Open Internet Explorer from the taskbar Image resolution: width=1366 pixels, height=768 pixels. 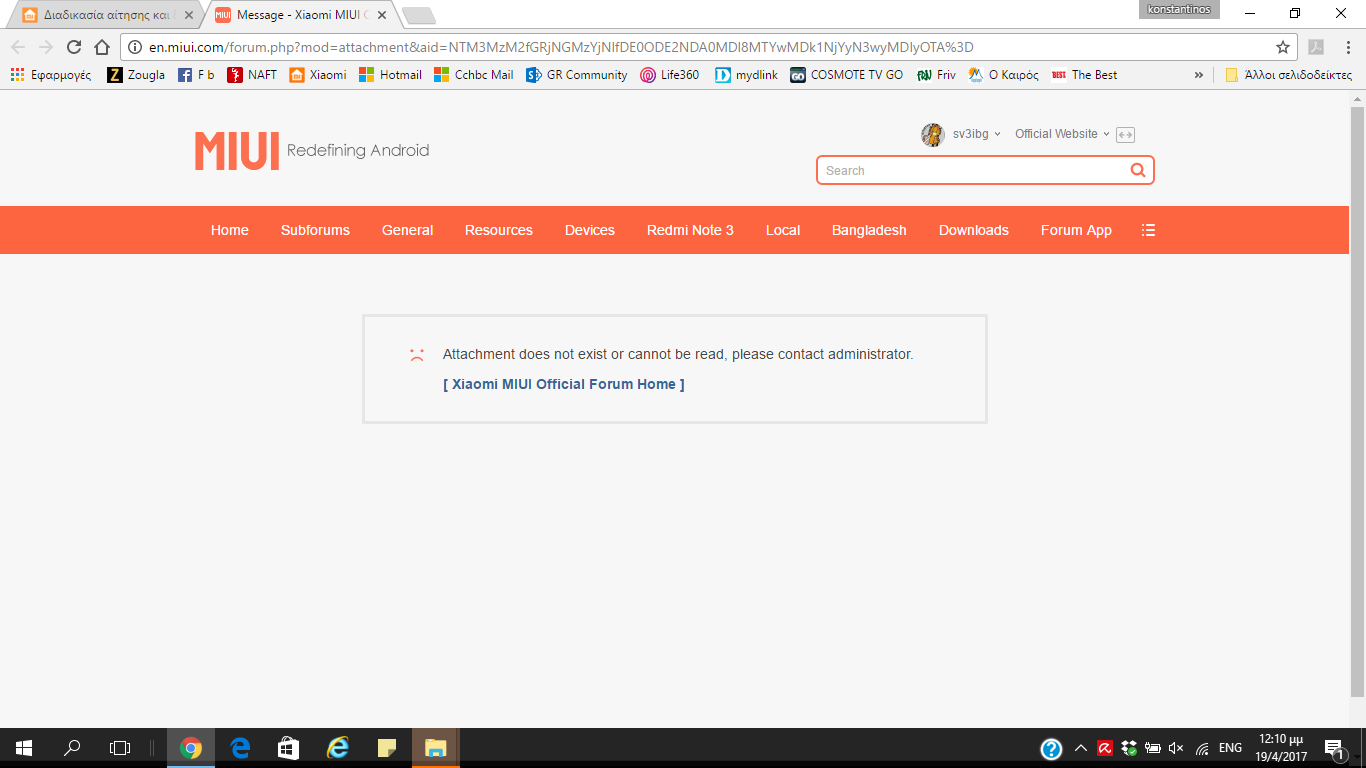(x=338, y=748)
